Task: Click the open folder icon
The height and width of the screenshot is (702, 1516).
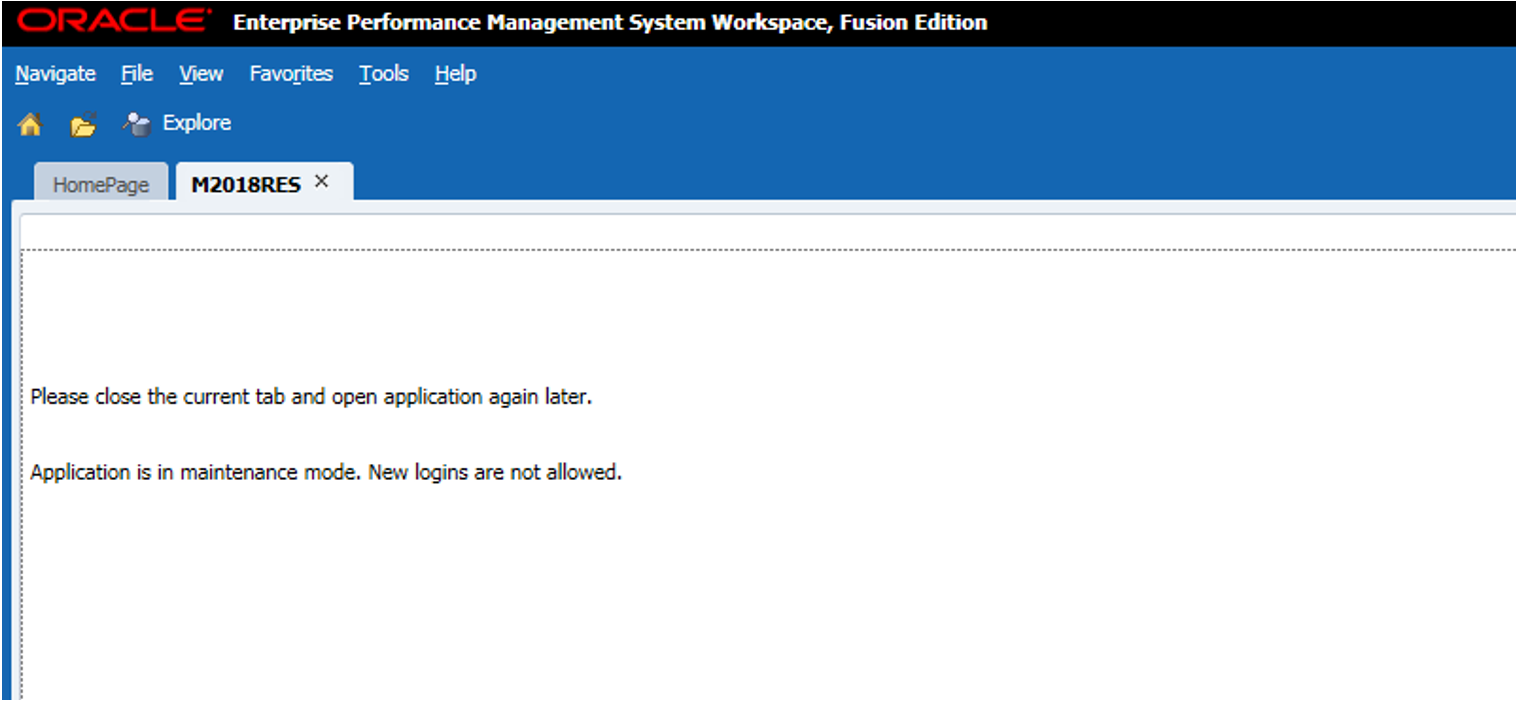Action: tap(83, 125)
